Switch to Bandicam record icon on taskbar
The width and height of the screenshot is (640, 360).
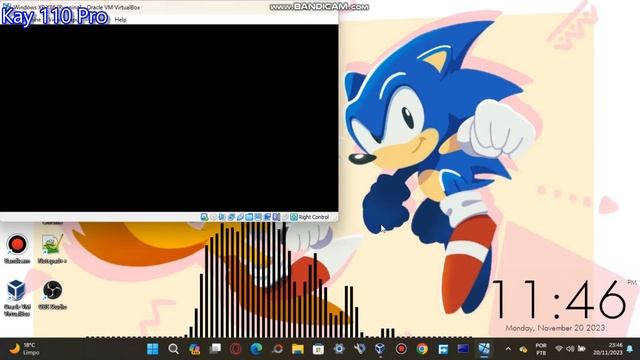(x=401, y=349)
